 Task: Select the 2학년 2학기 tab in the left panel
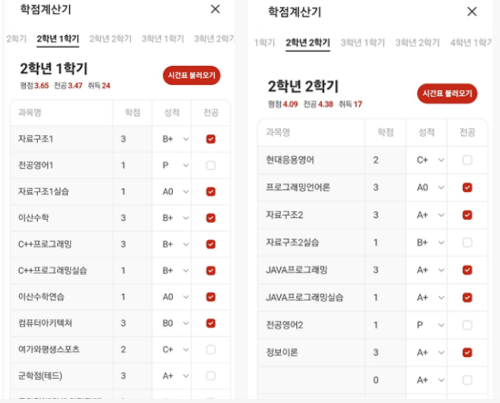pos(110,39)
